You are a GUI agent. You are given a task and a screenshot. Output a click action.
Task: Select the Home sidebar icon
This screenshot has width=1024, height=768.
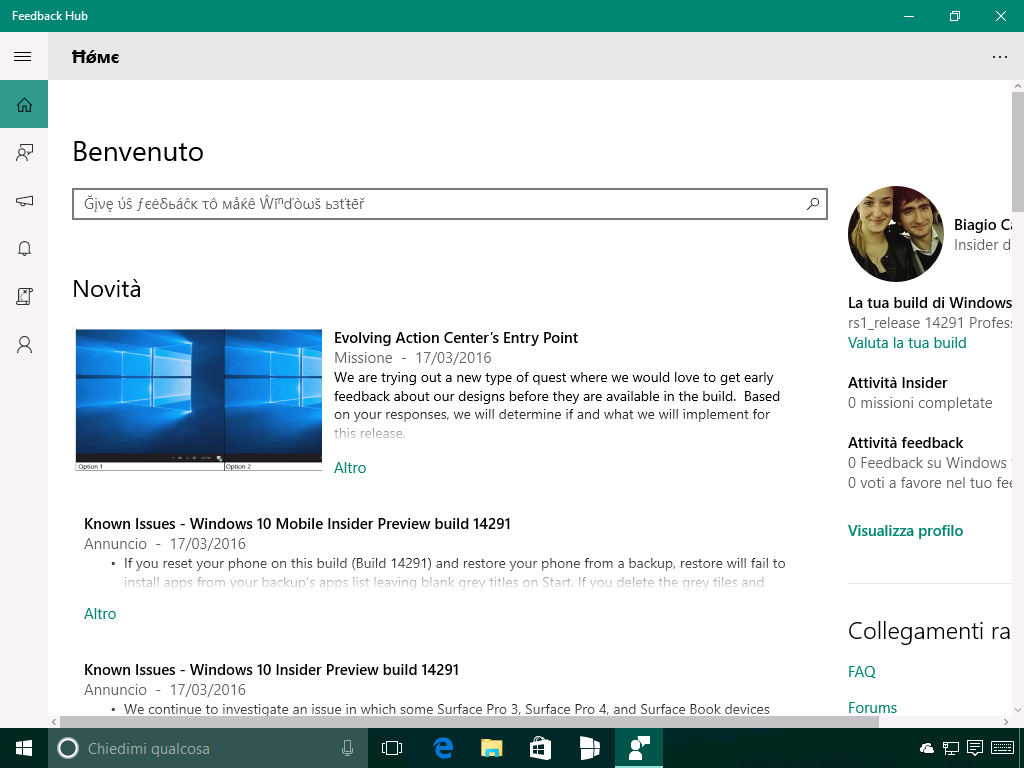click(24, 104)
